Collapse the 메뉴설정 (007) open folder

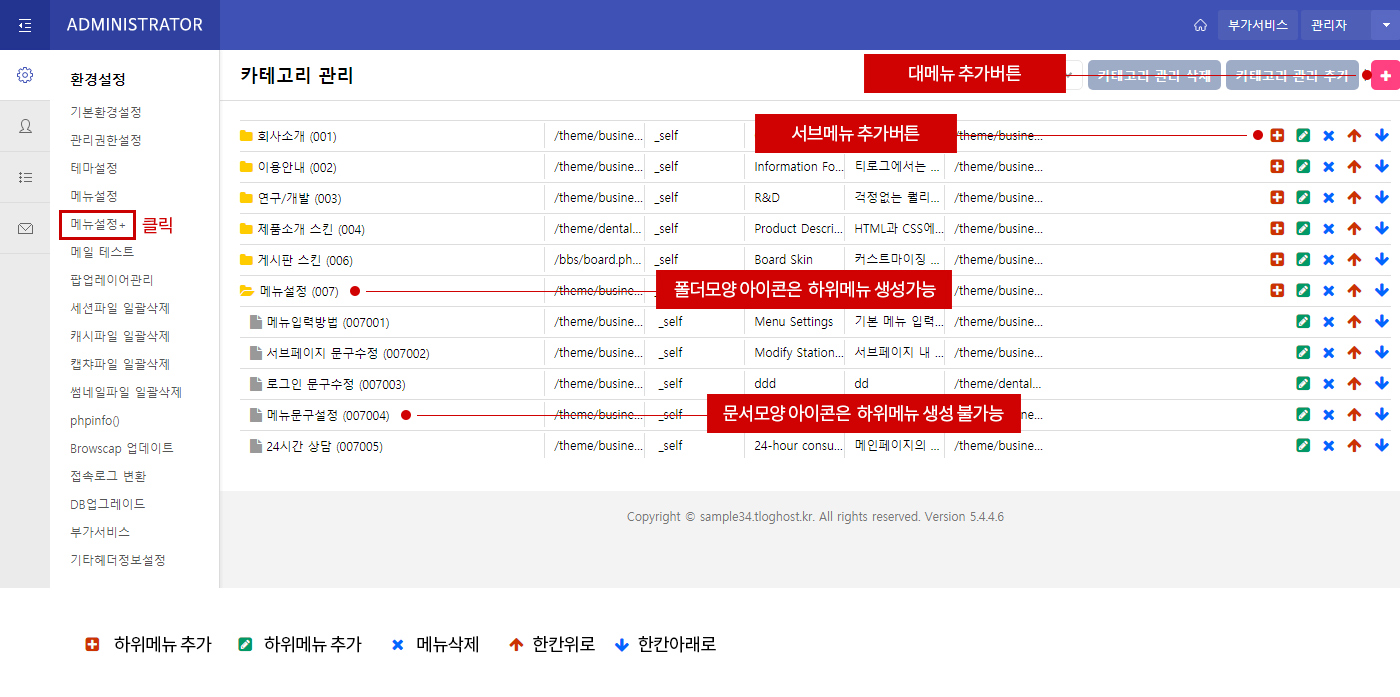click(247, 291)
